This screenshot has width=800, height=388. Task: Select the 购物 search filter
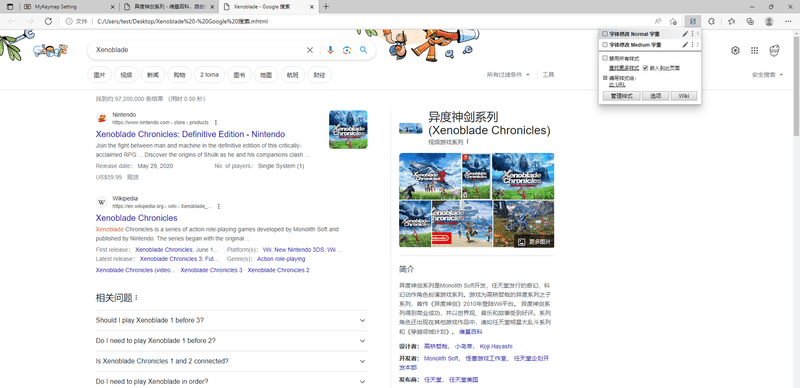pyautogui.click(x=179, y=75)
